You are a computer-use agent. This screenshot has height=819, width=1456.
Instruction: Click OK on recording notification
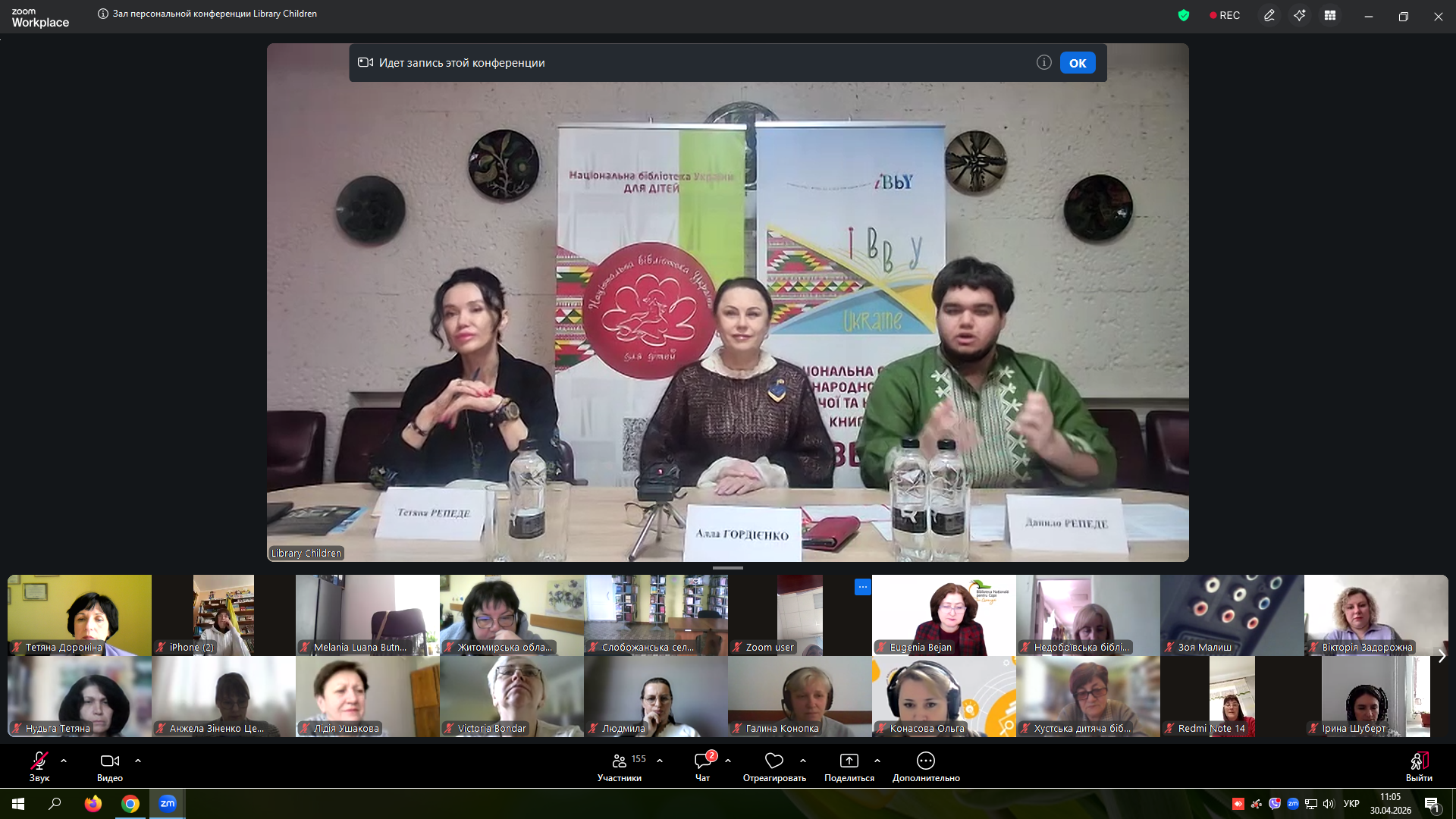(x=1078, y=63)
